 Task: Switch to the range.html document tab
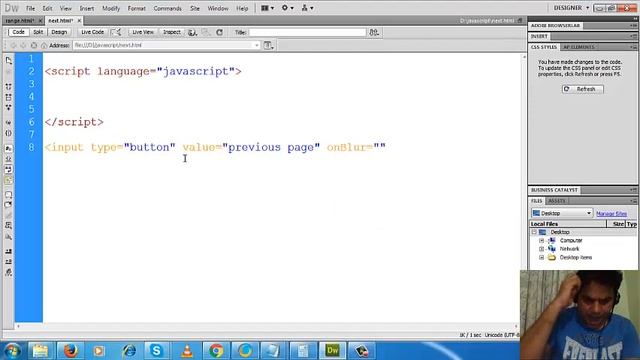(20, 20)
